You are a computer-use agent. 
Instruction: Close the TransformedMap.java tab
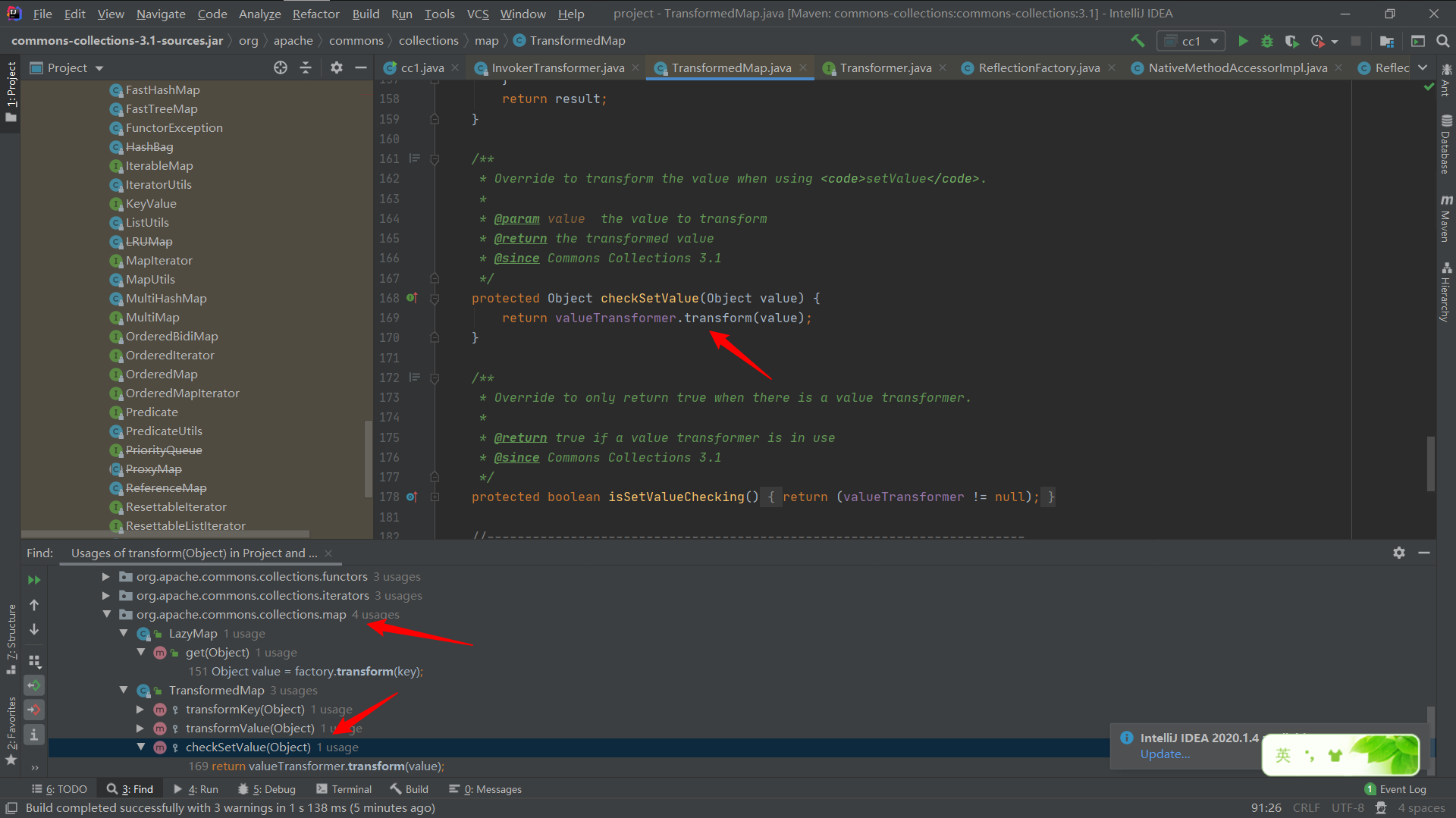pyautogui.click(x=803, y=67)
